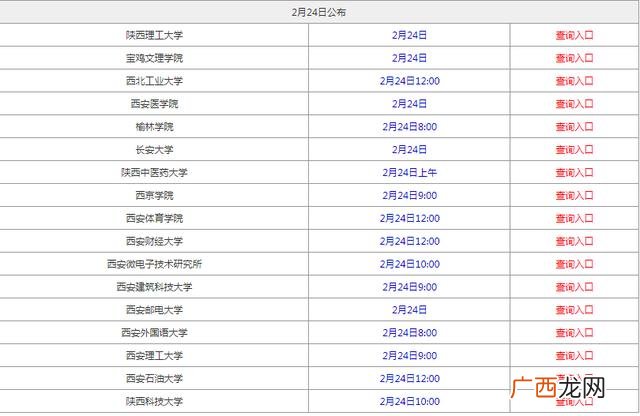Click 2月24日8:00 in the 榆林学院 row
This screenshot has height=416, width=640.
[x=410, y=127]
